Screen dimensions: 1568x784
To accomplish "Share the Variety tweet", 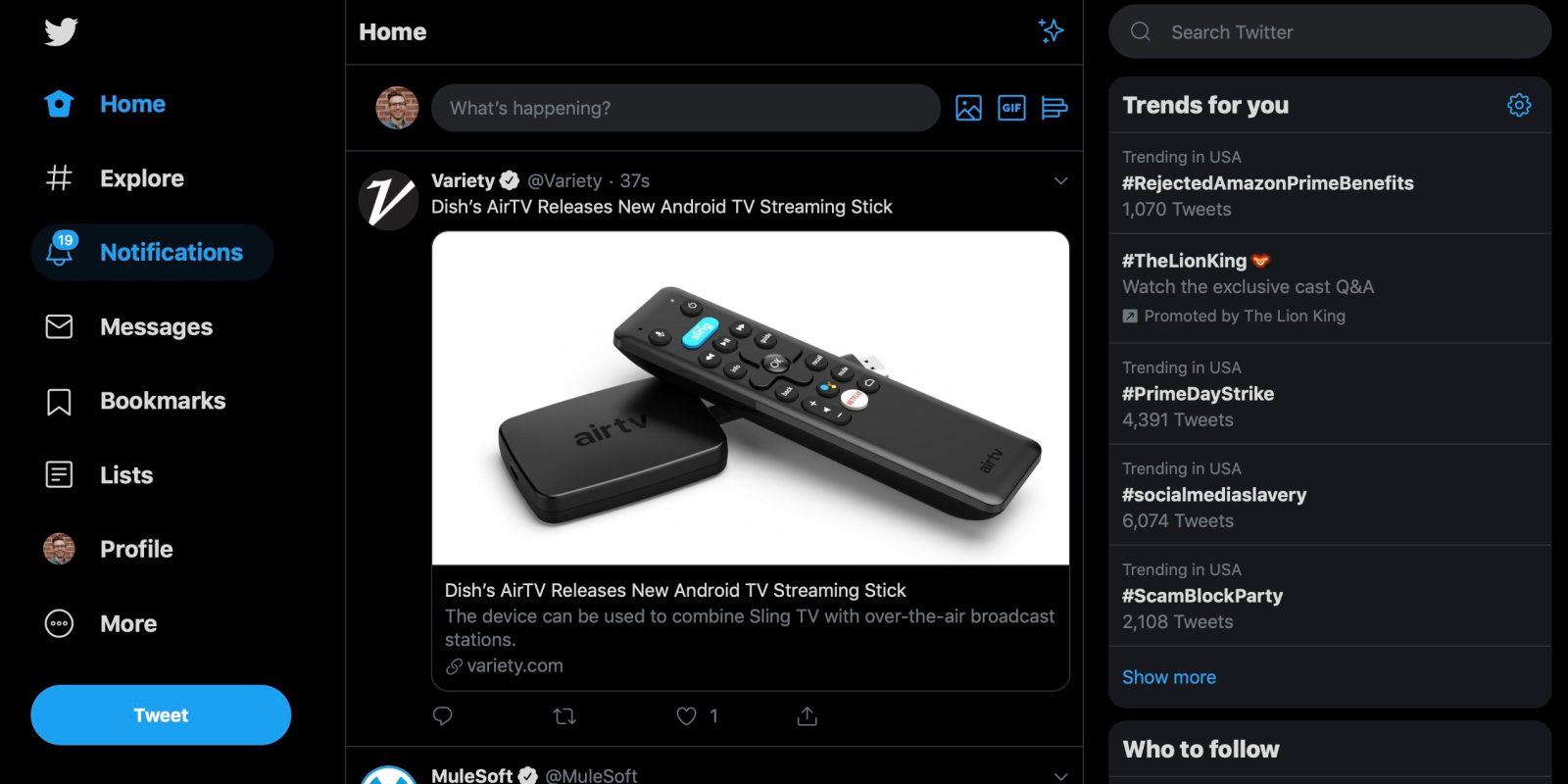I will pyautogui.click(x=808, y=716).
